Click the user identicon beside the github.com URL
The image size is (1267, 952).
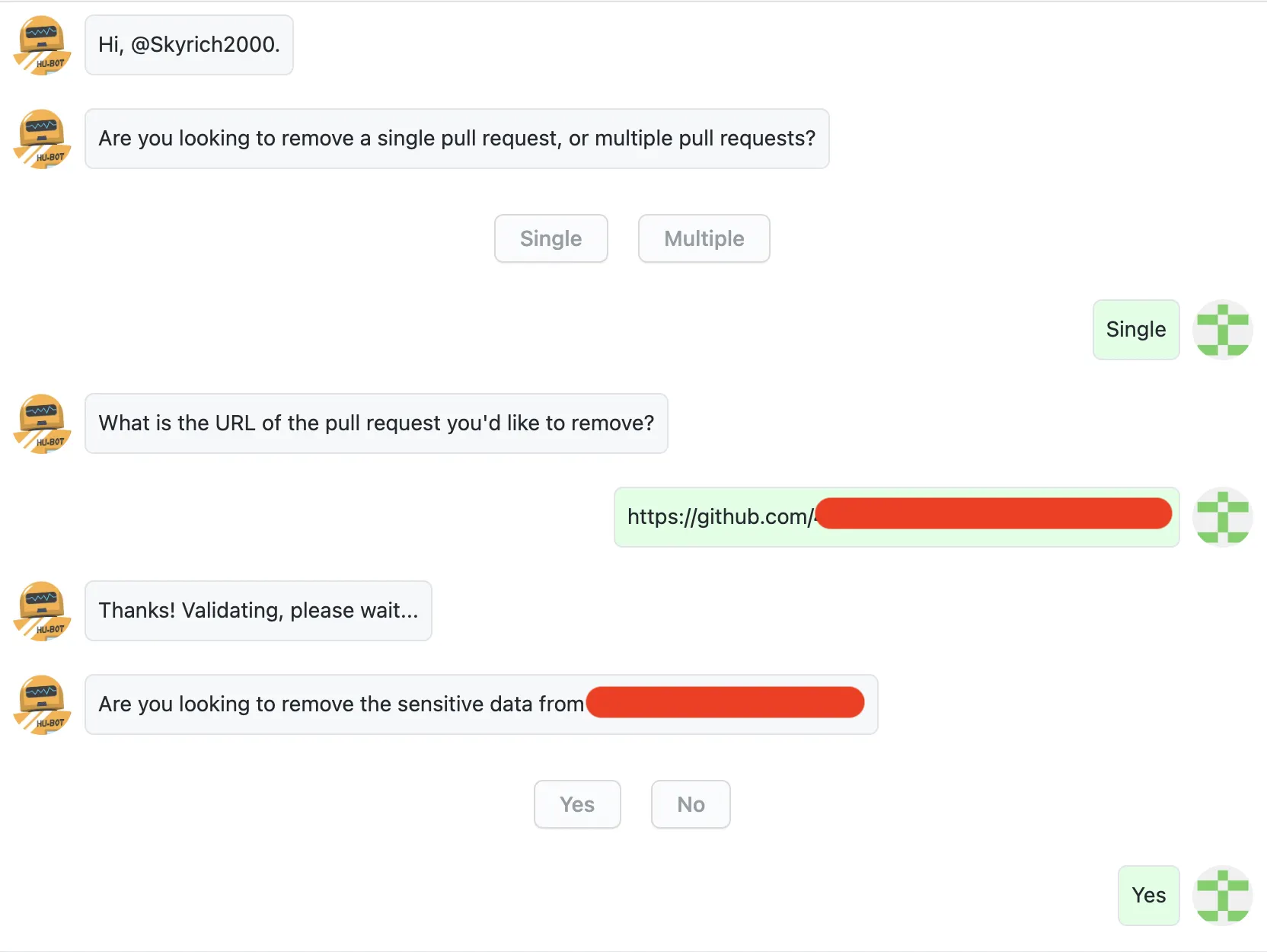pyautogui.click(x=1223, y=517)
